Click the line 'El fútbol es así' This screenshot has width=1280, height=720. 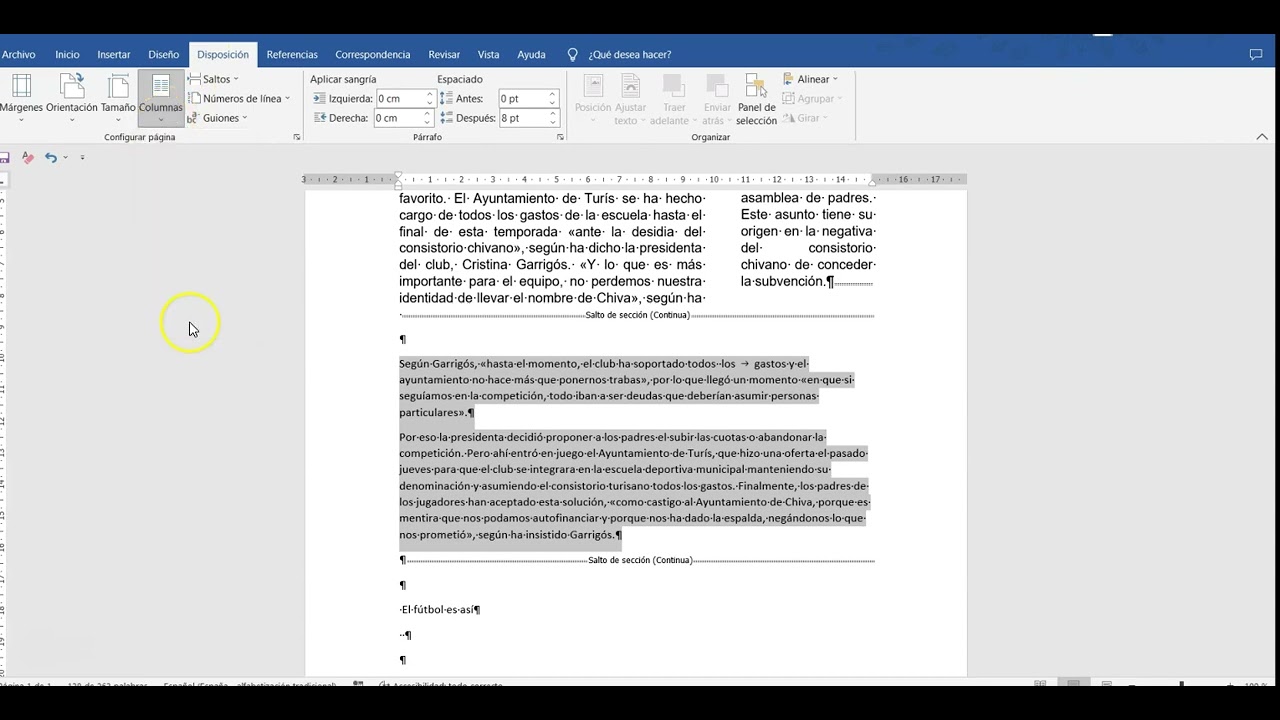(x=439, y=609)
